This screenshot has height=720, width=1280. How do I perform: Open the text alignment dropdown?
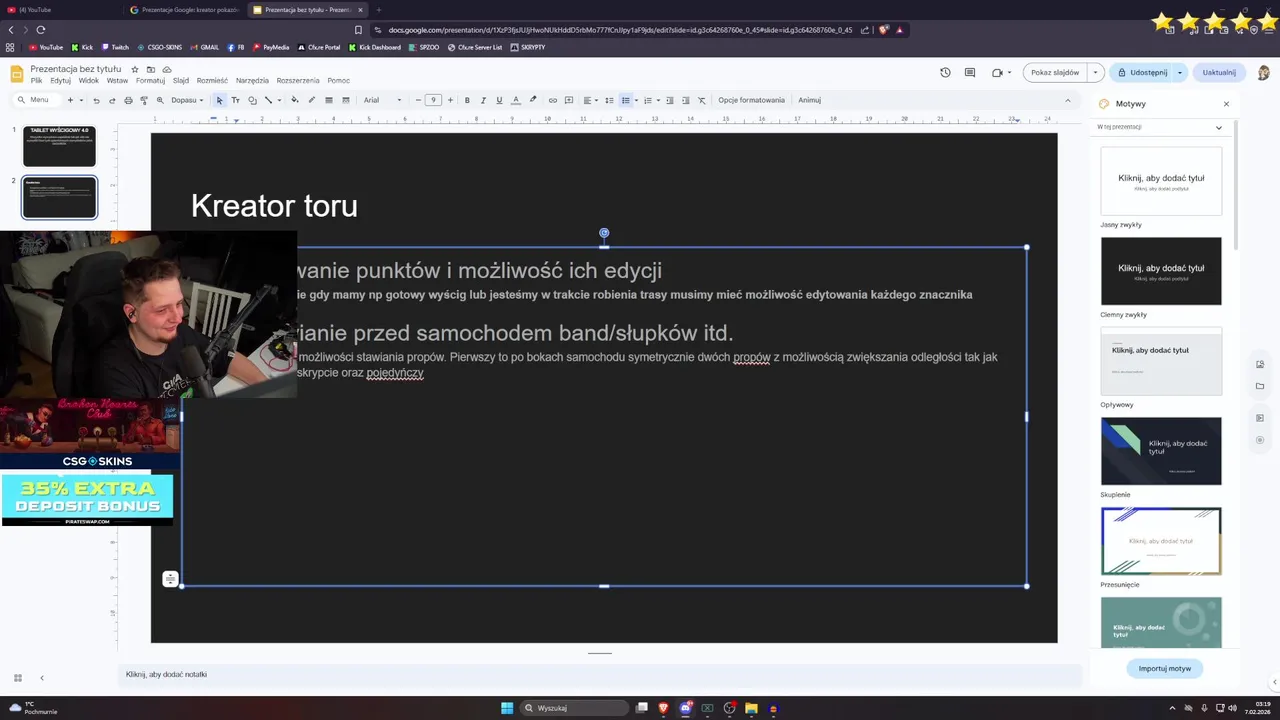click(x=589, y=100)
